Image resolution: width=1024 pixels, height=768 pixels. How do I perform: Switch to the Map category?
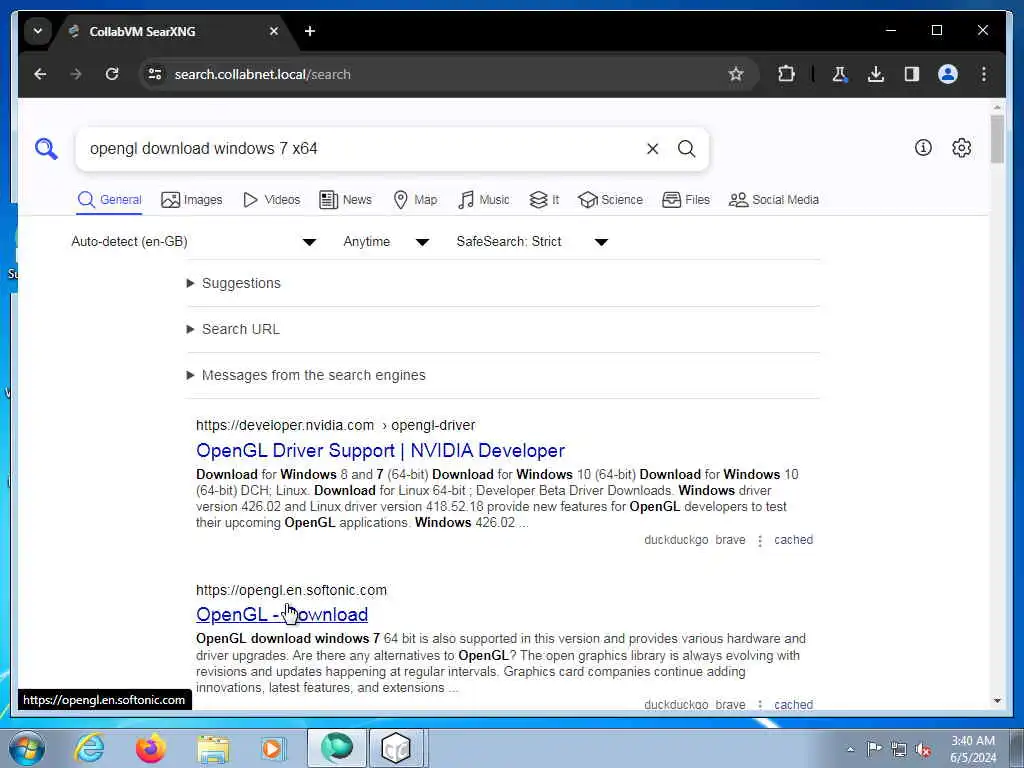click(x=415, y=200)
